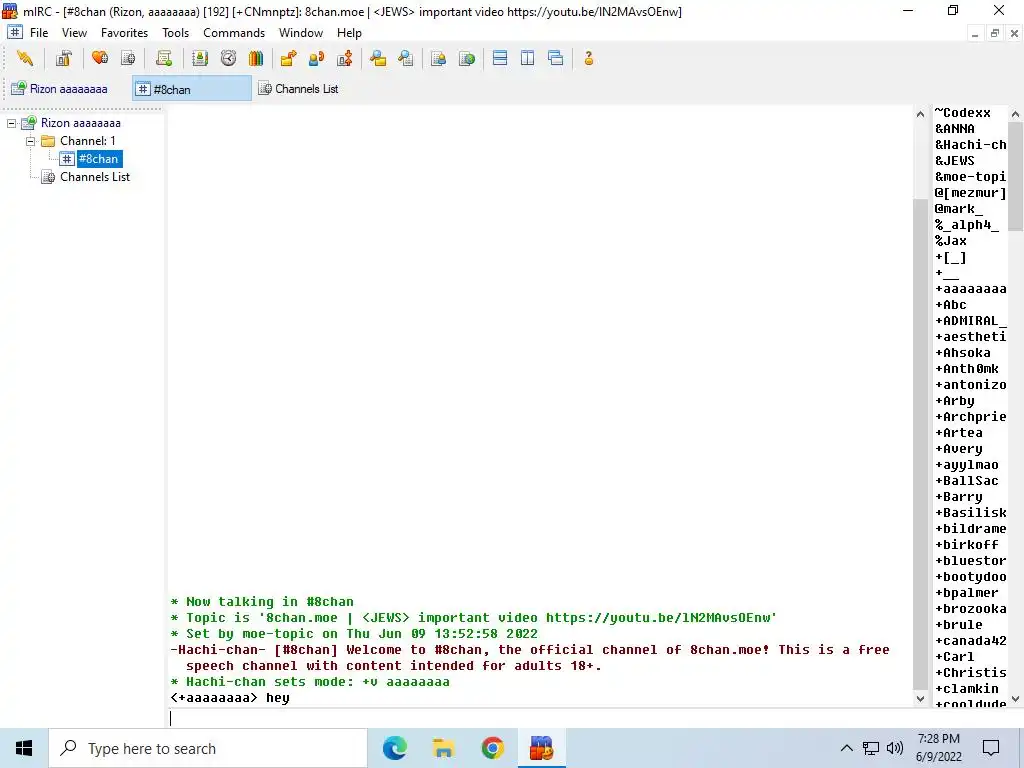The width and height of the screenshot is (1024, 768).
Task: Select Channels List in the tree bar
Action: coord(95,177)
